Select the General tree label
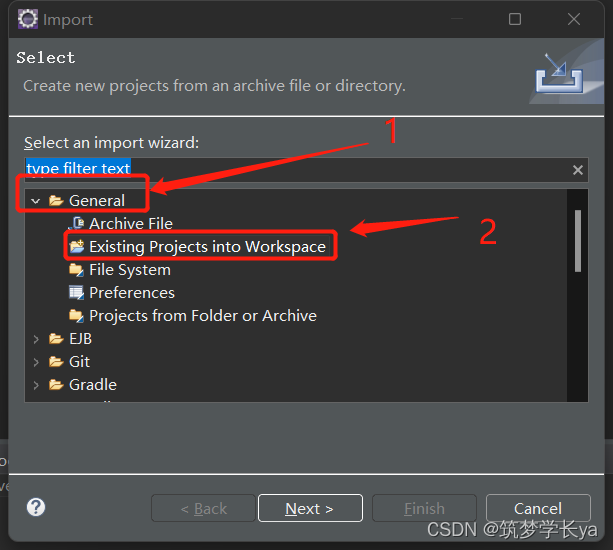Viewport: 613px width, 550px height. 97,201
